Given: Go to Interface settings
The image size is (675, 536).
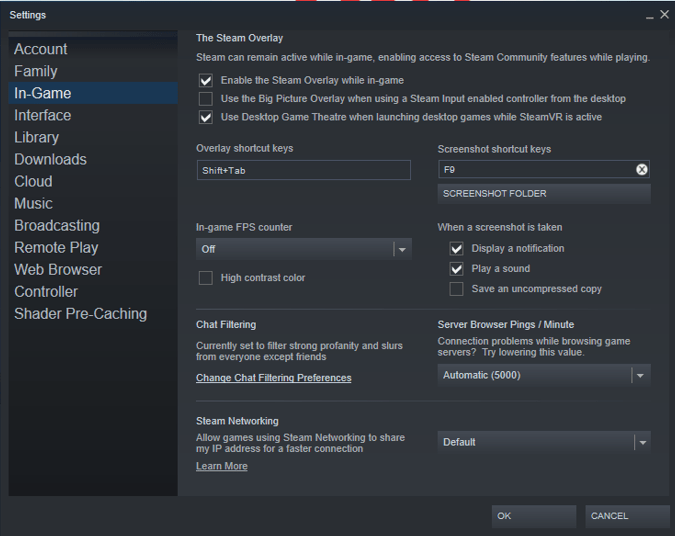Looking at the screenshot, I should (93, 115).
